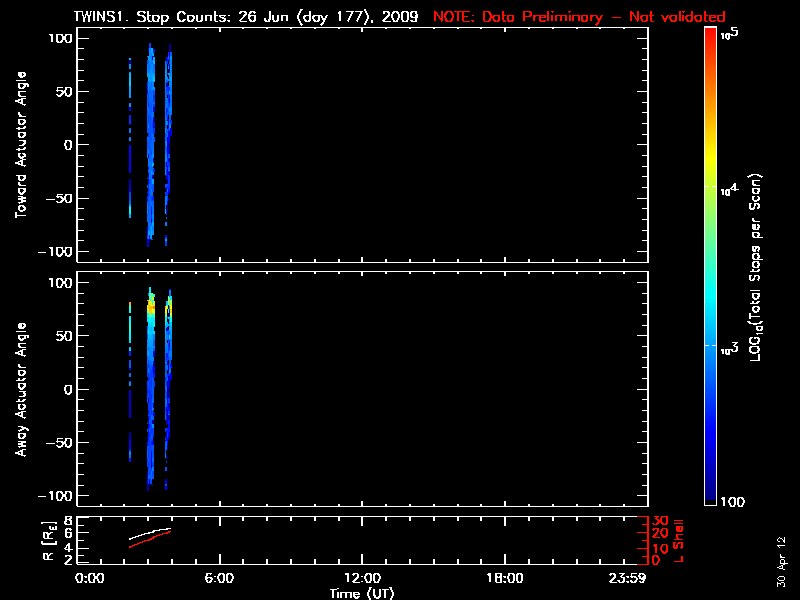Click the white R curve in the orbit panel
800x600 pixels.
point(150,535)
